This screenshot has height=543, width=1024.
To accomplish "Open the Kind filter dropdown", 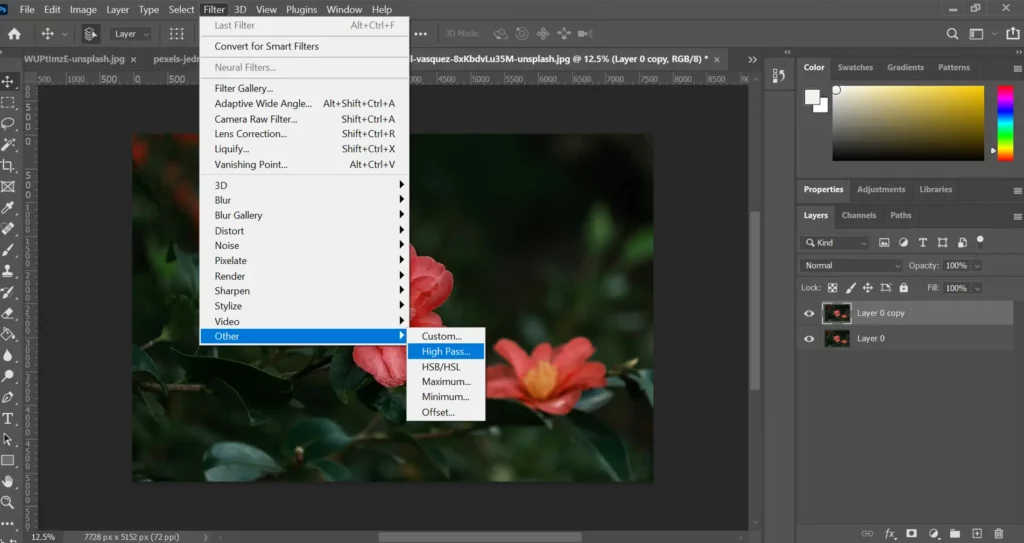I will pyautogui.click(x=835, y=242).
